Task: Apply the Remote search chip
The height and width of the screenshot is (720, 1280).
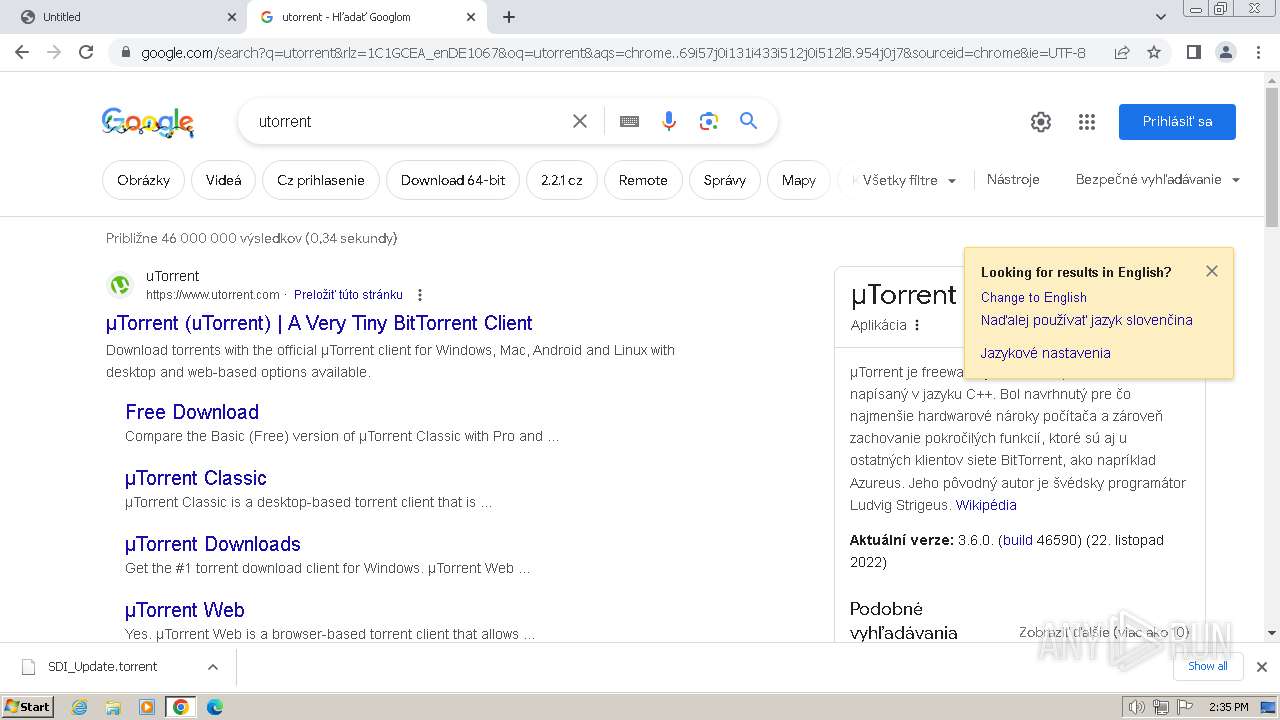Action: (643, 180)
